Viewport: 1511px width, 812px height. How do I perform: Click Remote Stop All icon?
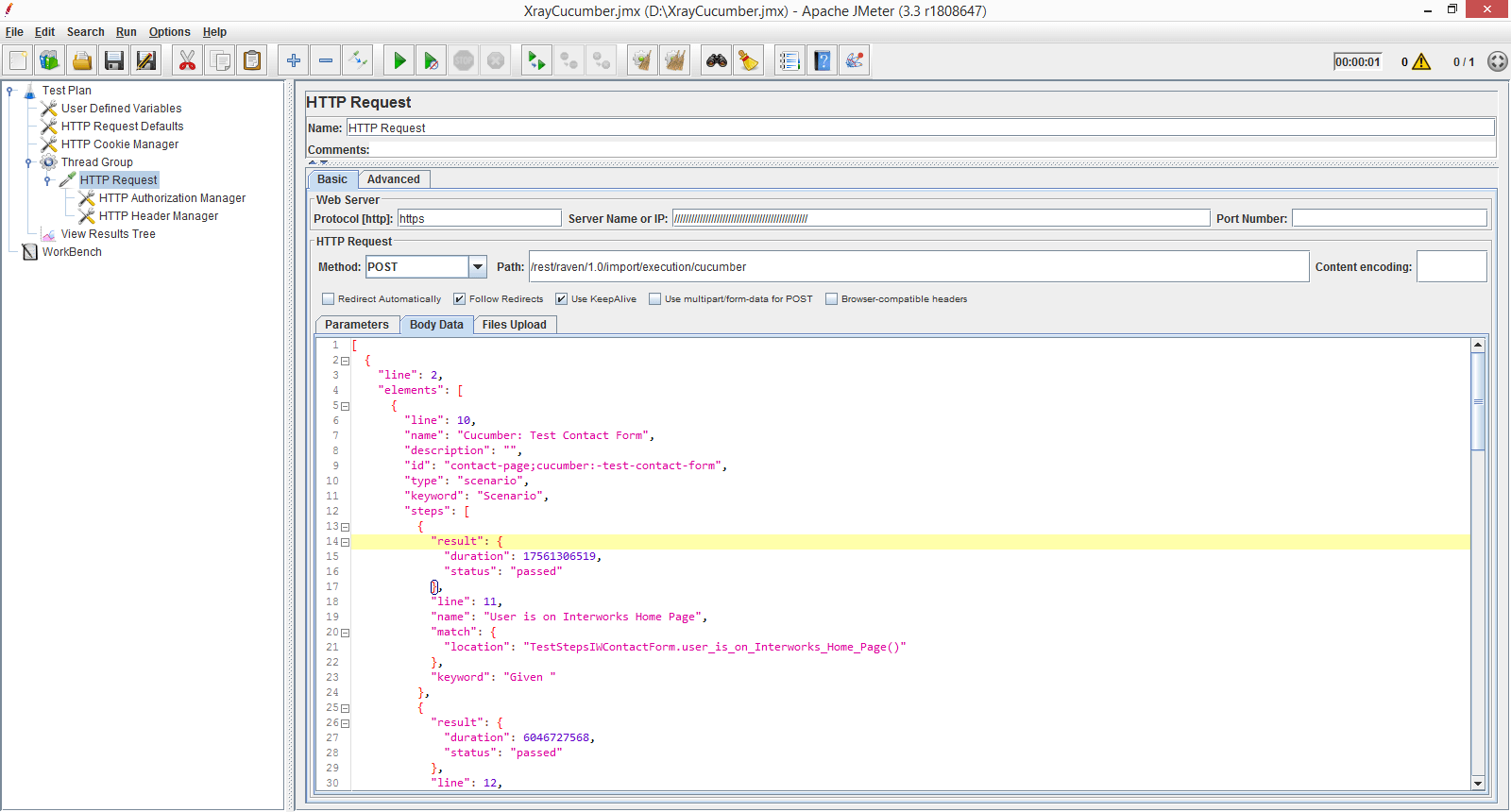point(569,60)
